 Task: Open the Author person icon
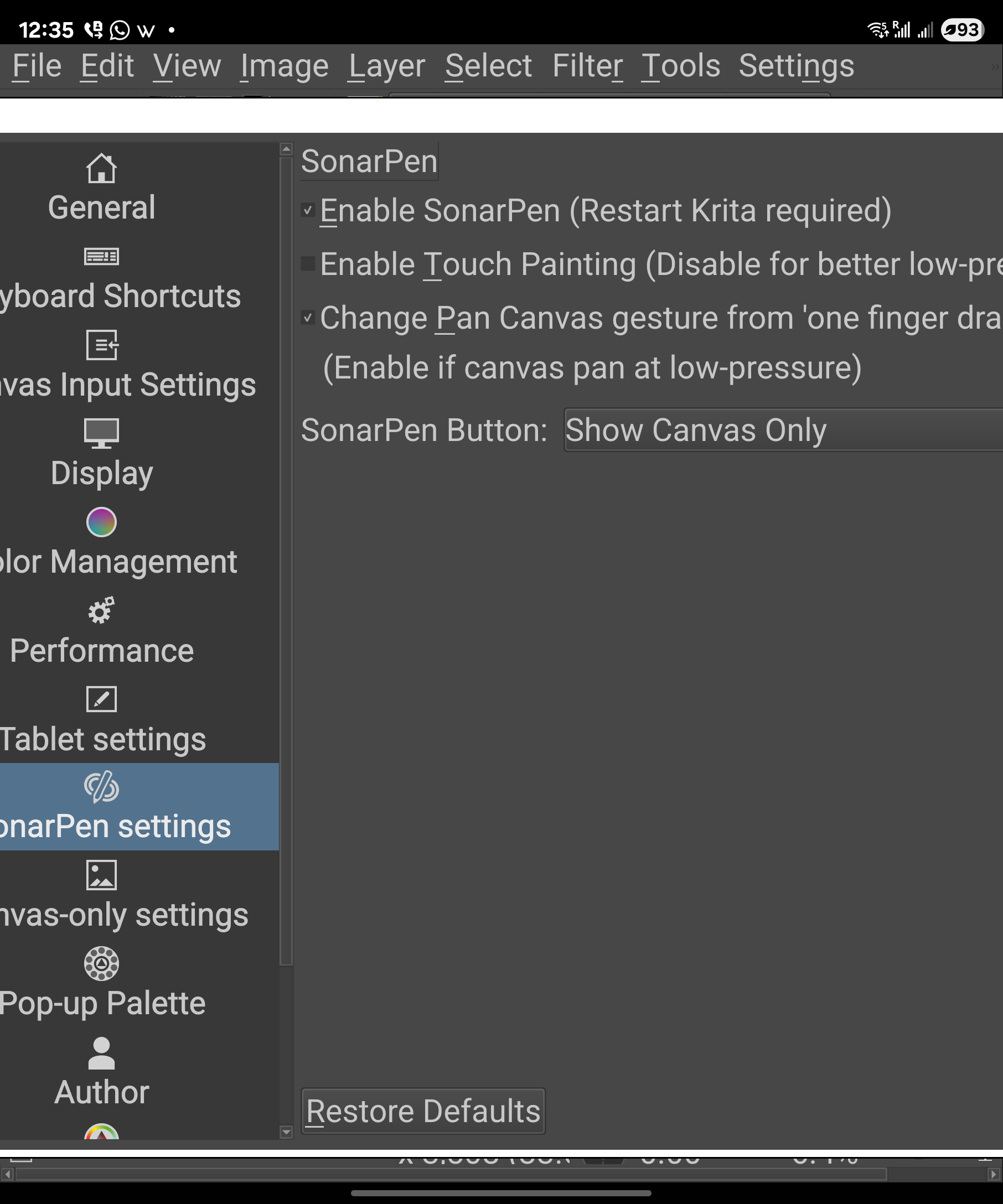coord(101,1052)
